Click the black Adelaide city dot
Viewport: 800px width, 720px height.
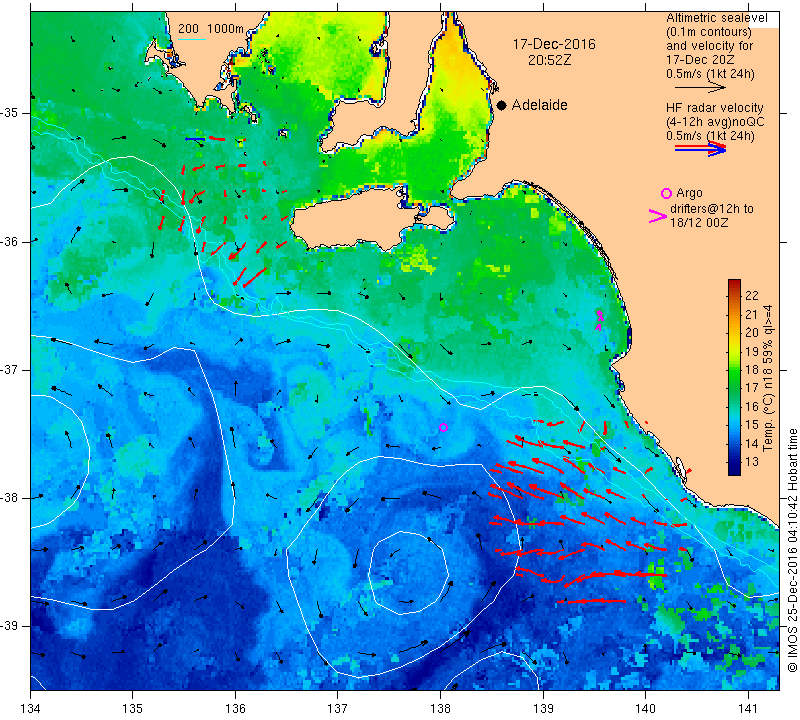click(x=502, y=105)
